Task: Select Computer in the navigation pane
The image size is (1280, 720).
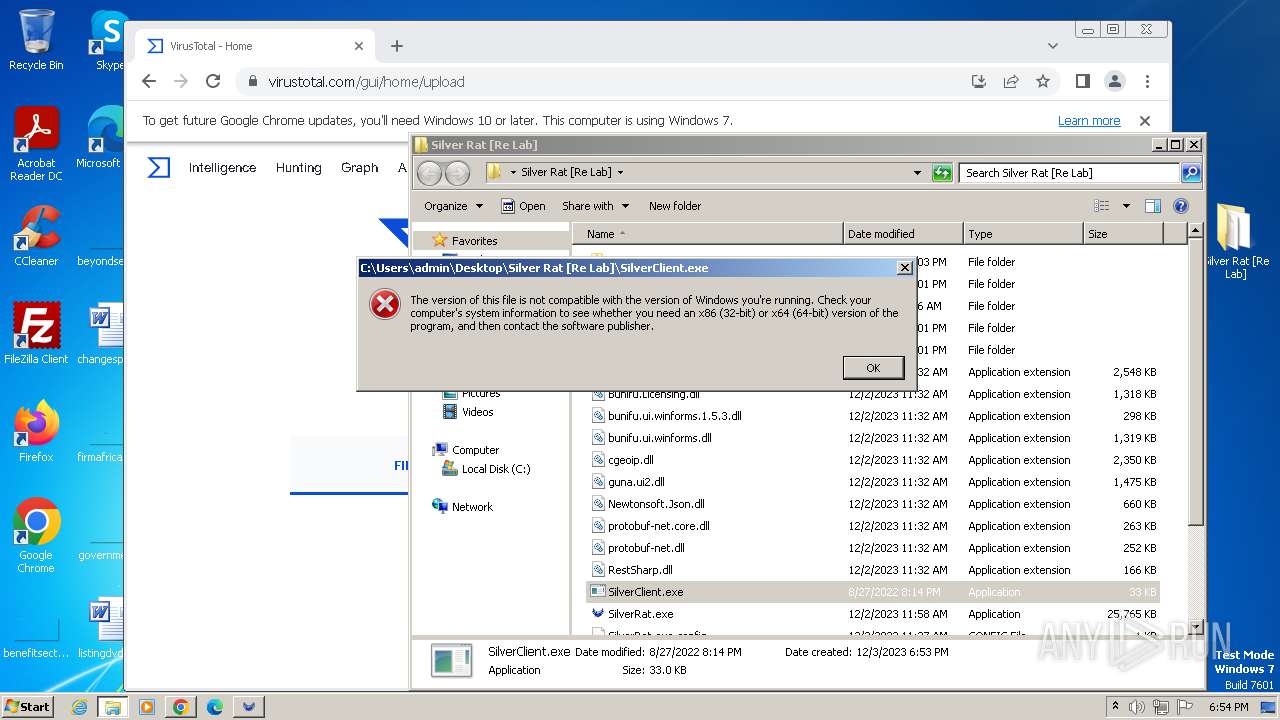Action: coord(465,450)
